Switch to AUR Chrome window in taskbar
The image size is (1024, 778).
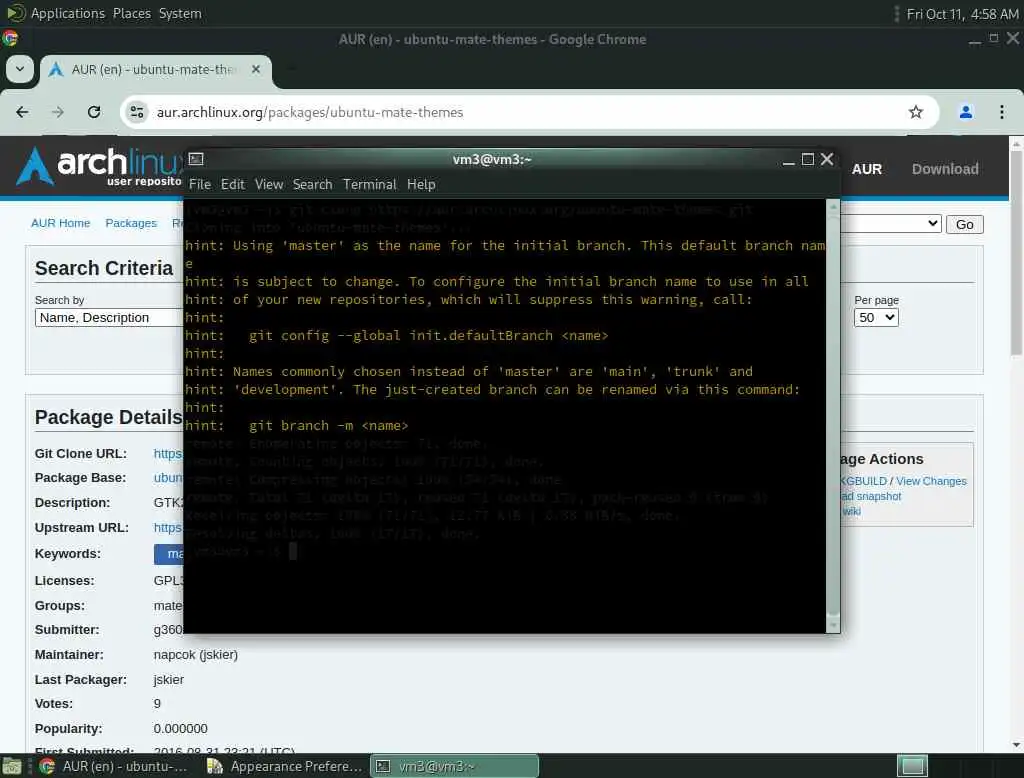pyautogui.click(x=114, y=766)
